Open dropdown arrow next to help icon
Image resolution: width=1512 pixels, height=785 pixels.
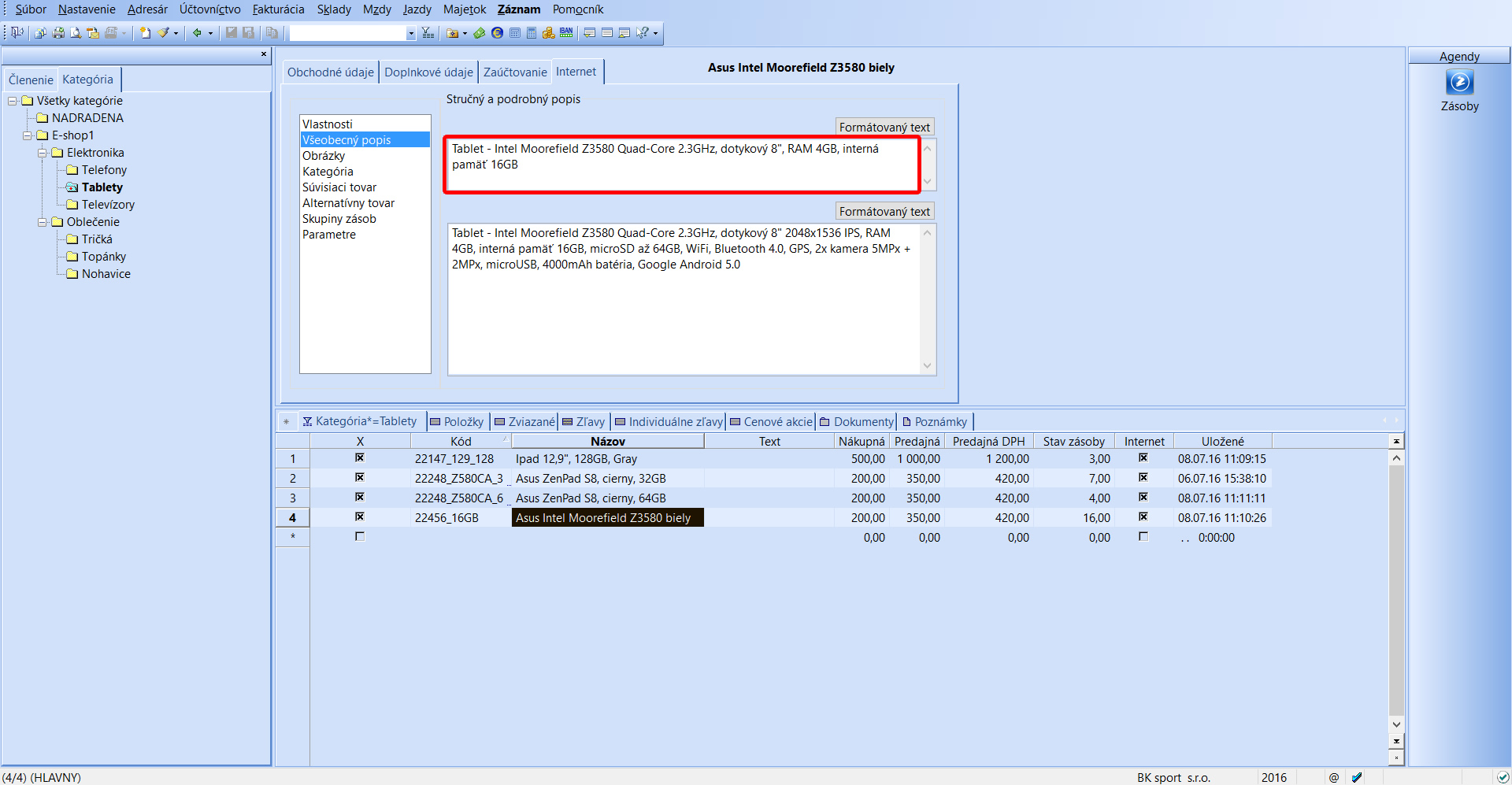(655, 33)
